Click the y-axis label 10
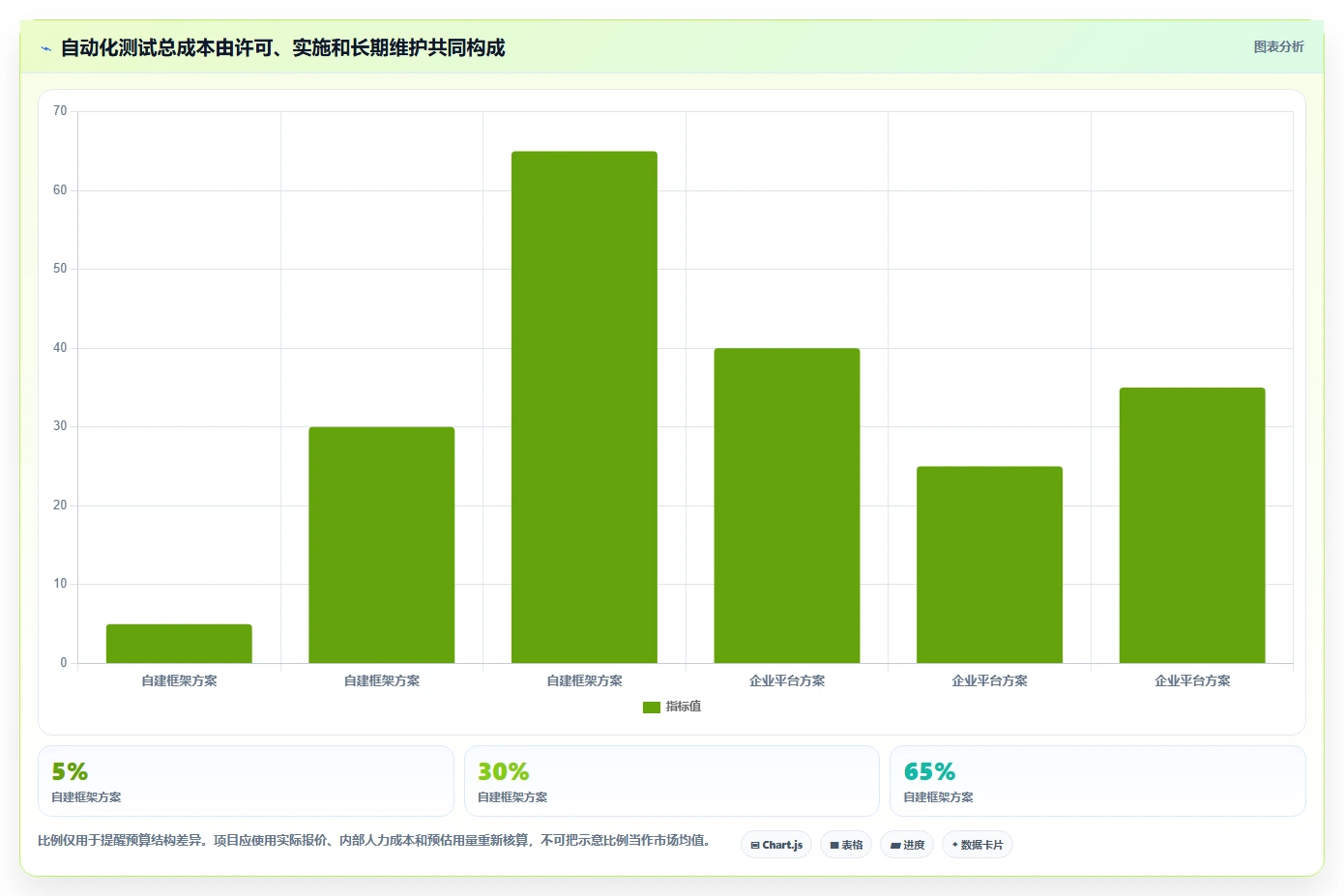This screenshot has width=1344, height=896. (60, 584)
